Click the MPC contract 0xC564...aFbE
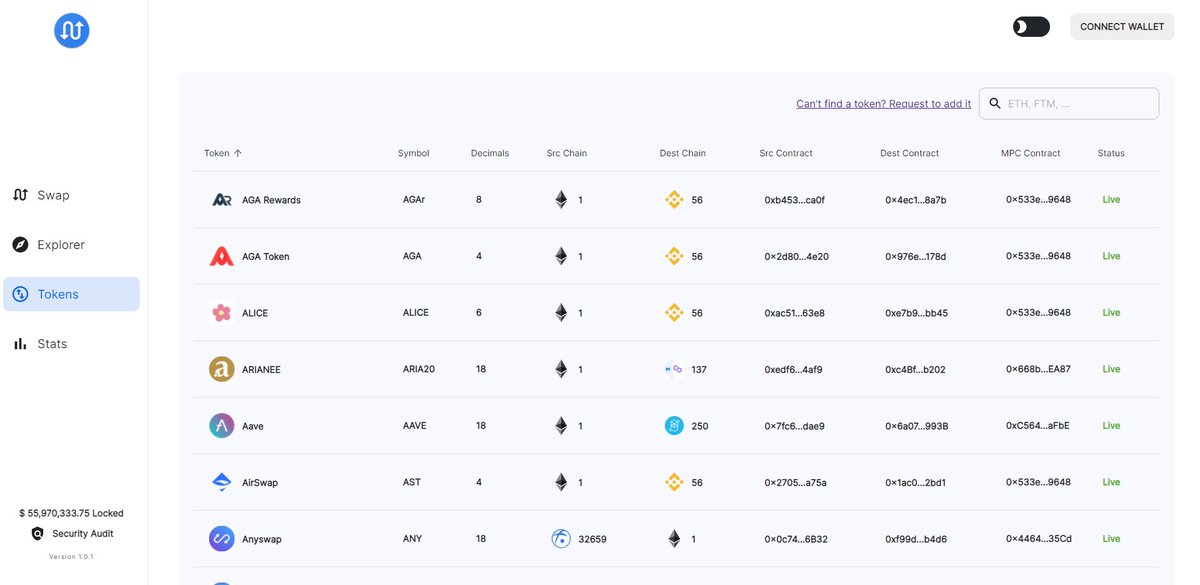 1038,426
